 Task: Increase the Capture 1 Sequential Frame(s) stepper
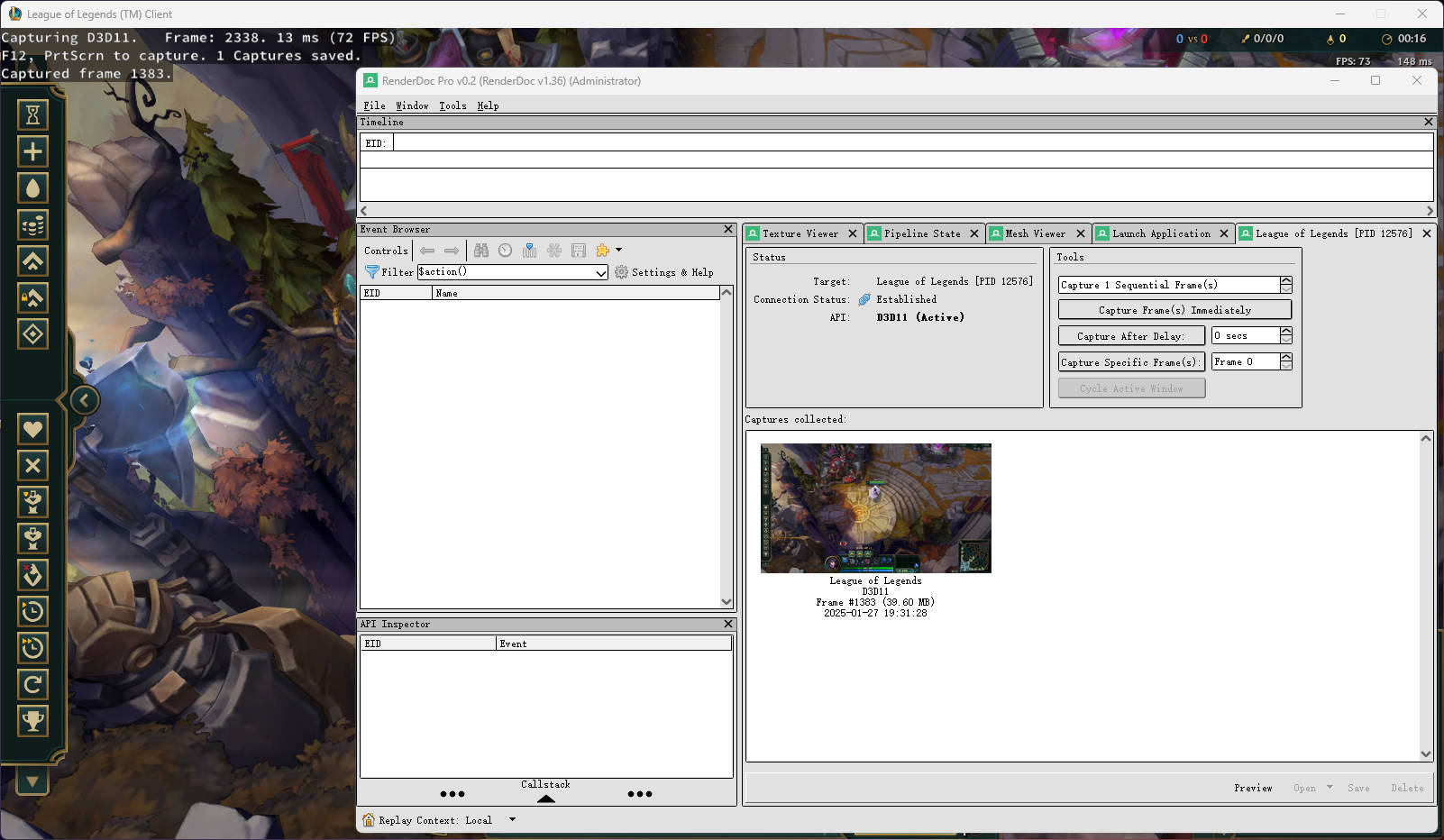point(1285,280)
